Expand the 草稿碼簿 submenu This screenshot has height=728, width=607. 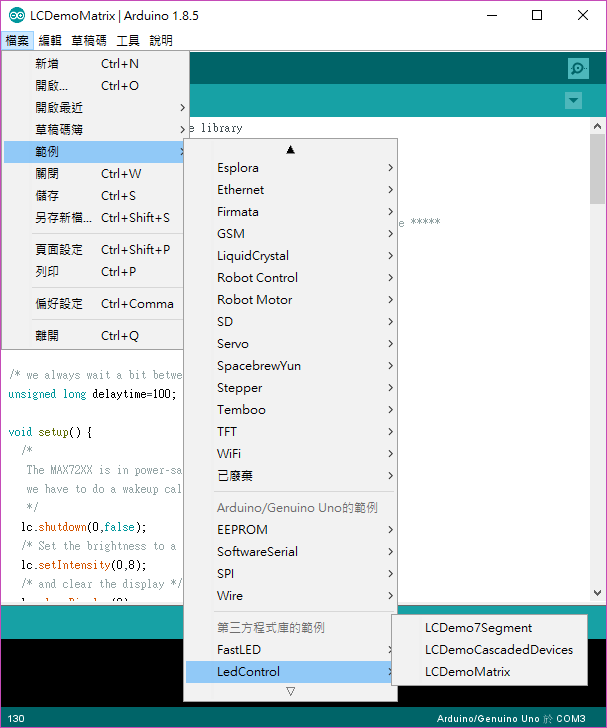coord(95,130)
